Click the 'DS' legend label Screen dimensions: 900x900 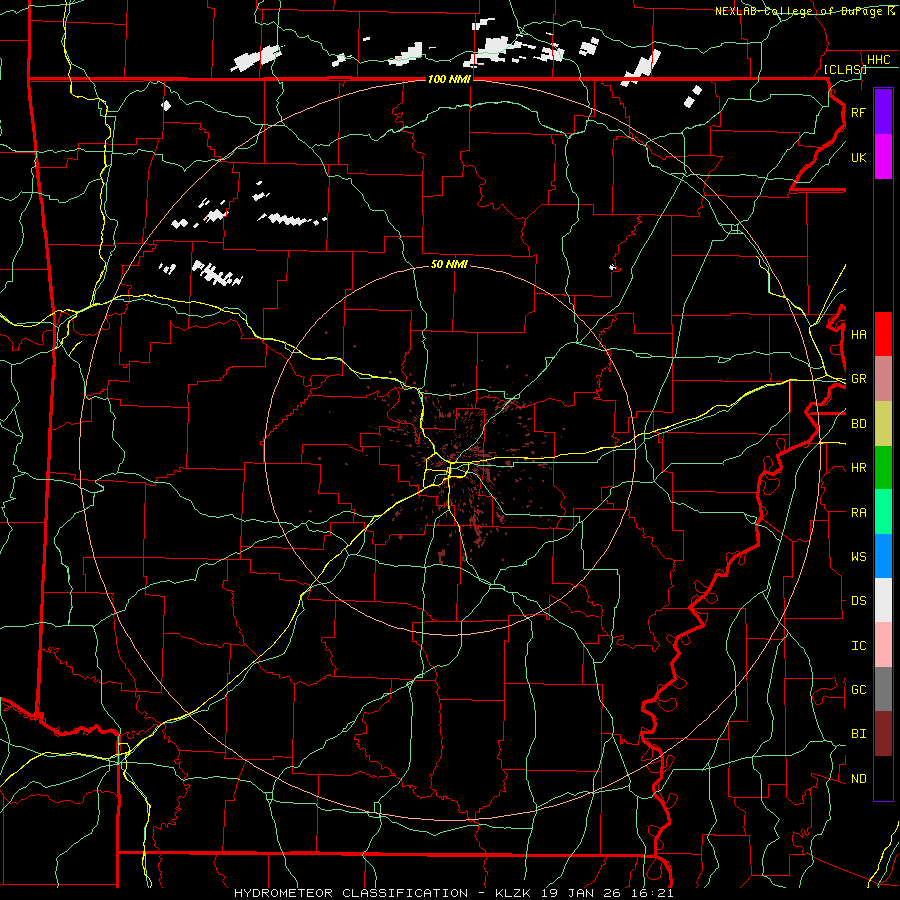click(858, 601)
